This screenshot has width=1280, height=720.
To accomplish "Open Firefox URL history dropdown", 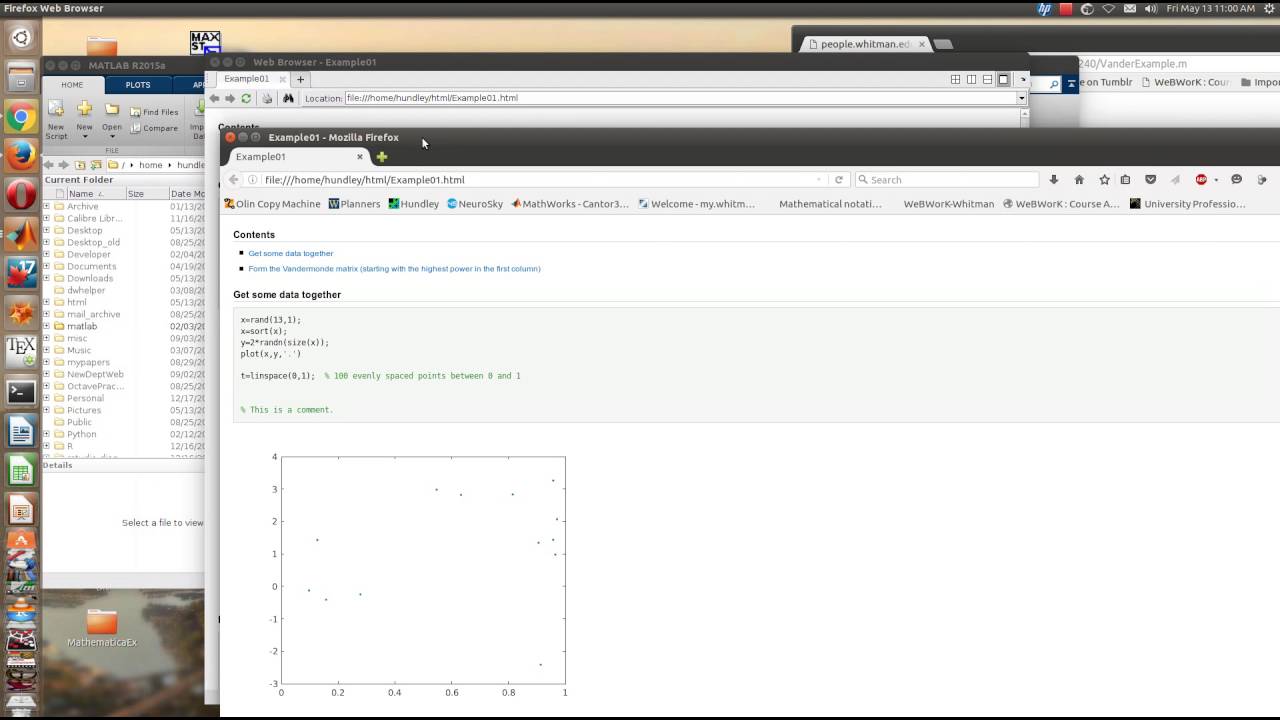I will point(819,180).
